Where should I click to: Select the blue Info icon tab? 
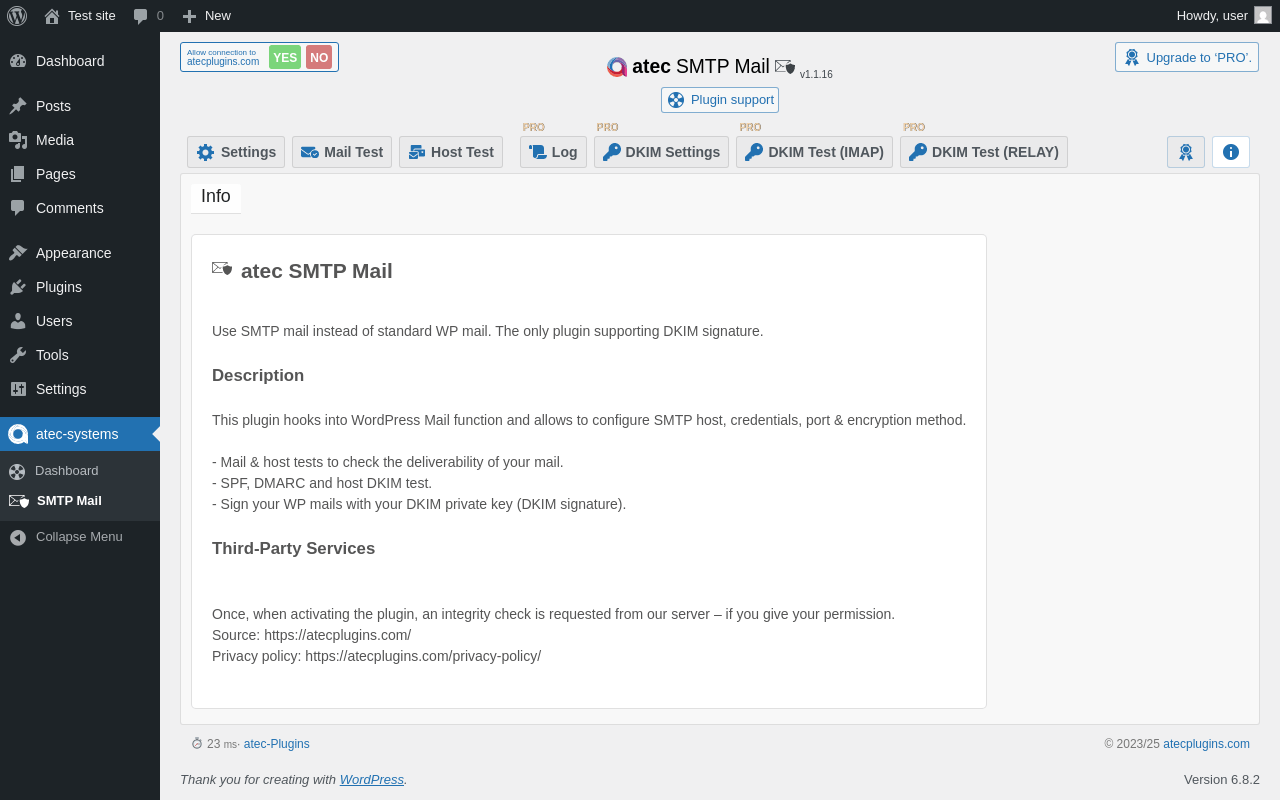[x=1230, y=152]
